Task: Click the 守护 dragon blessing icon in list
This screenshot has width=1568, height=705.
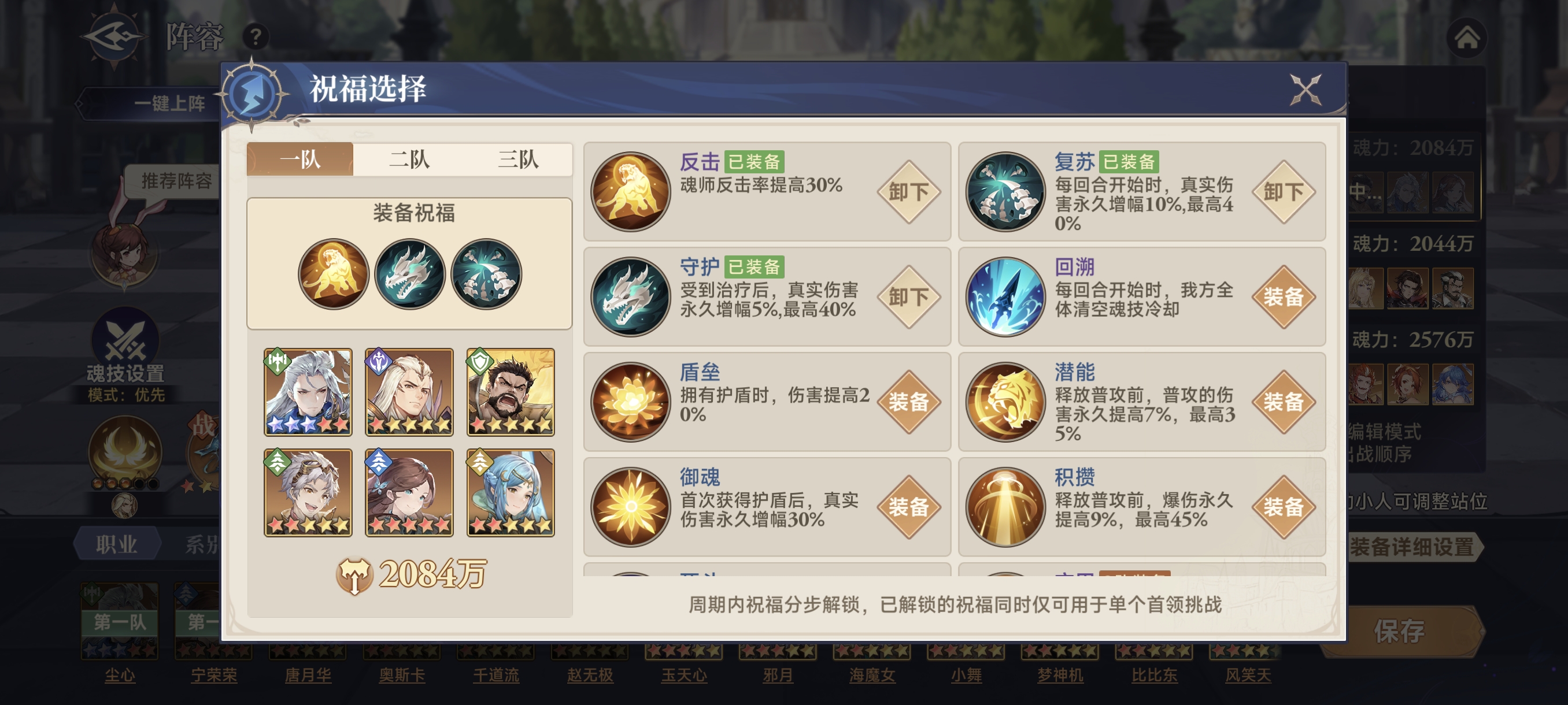Action: click(x=630, y=297)
